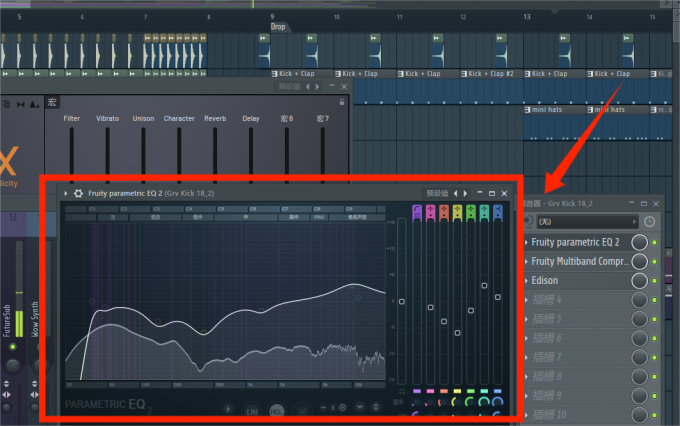Expand the empty 插槽 5 slot arrow
680x426 pixels.
(x=526, y=319)
